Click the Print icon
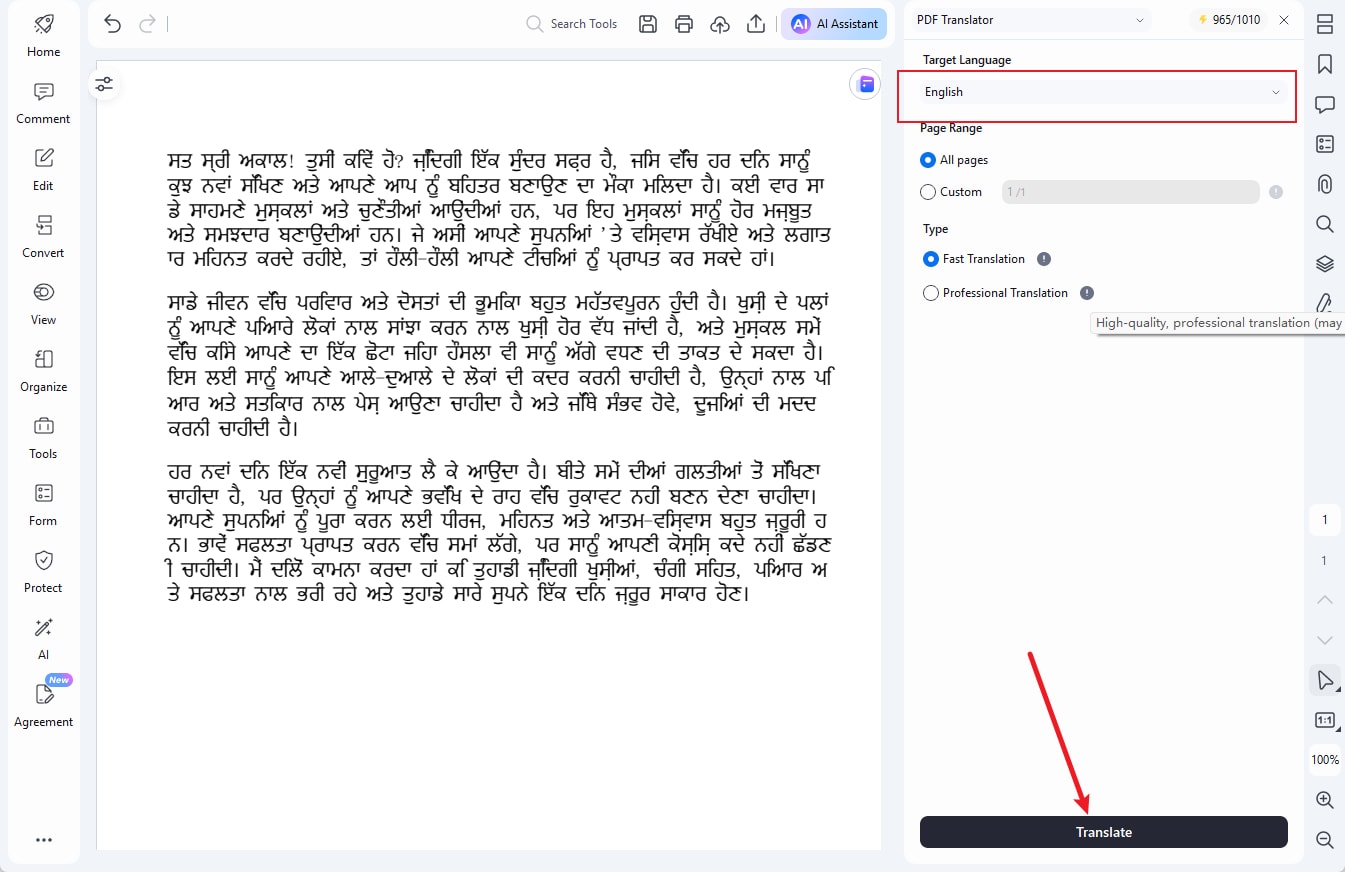This screenshot has width=1345, height=872. 684,24
